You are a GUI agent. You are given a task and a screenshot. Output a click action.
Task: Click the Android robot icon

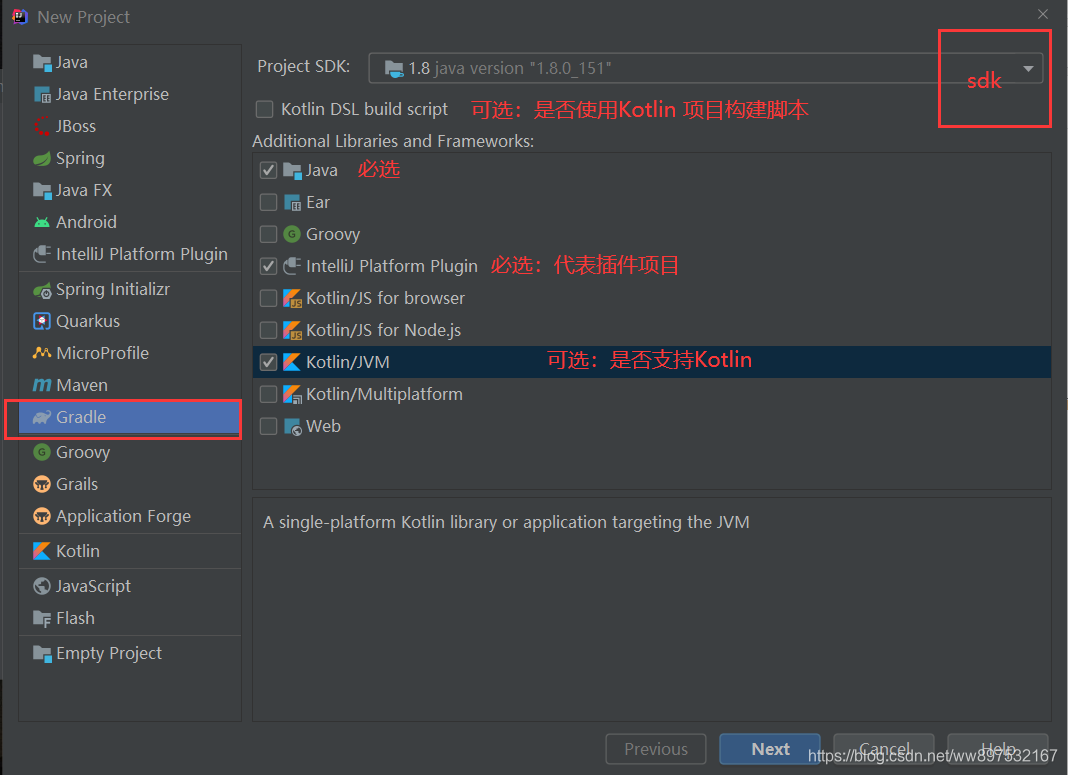(x=42, y=223)
